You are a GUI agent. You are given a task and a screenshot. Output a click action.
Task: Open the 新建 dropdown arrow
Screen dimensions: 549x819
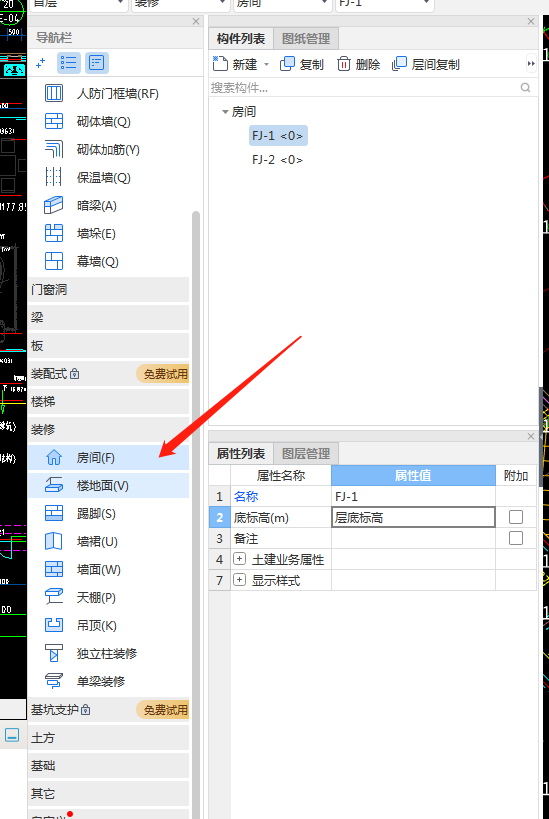click(x=266, y=64)
